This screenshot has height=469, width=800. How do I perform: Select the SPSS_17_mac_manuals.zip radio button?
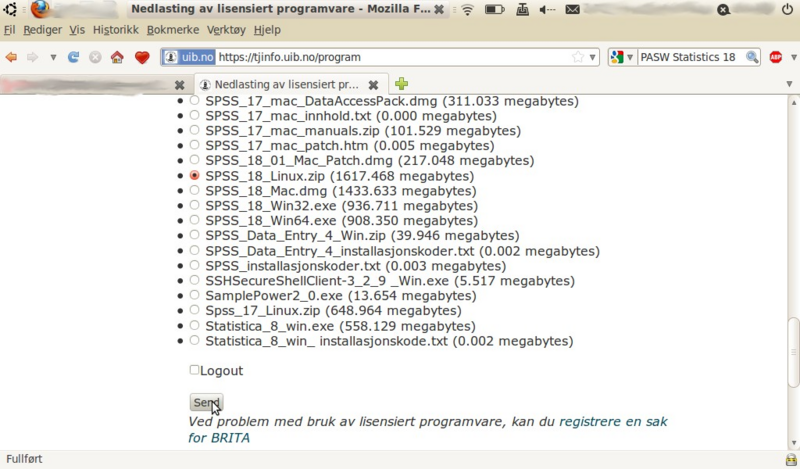(x=194, y=130)
